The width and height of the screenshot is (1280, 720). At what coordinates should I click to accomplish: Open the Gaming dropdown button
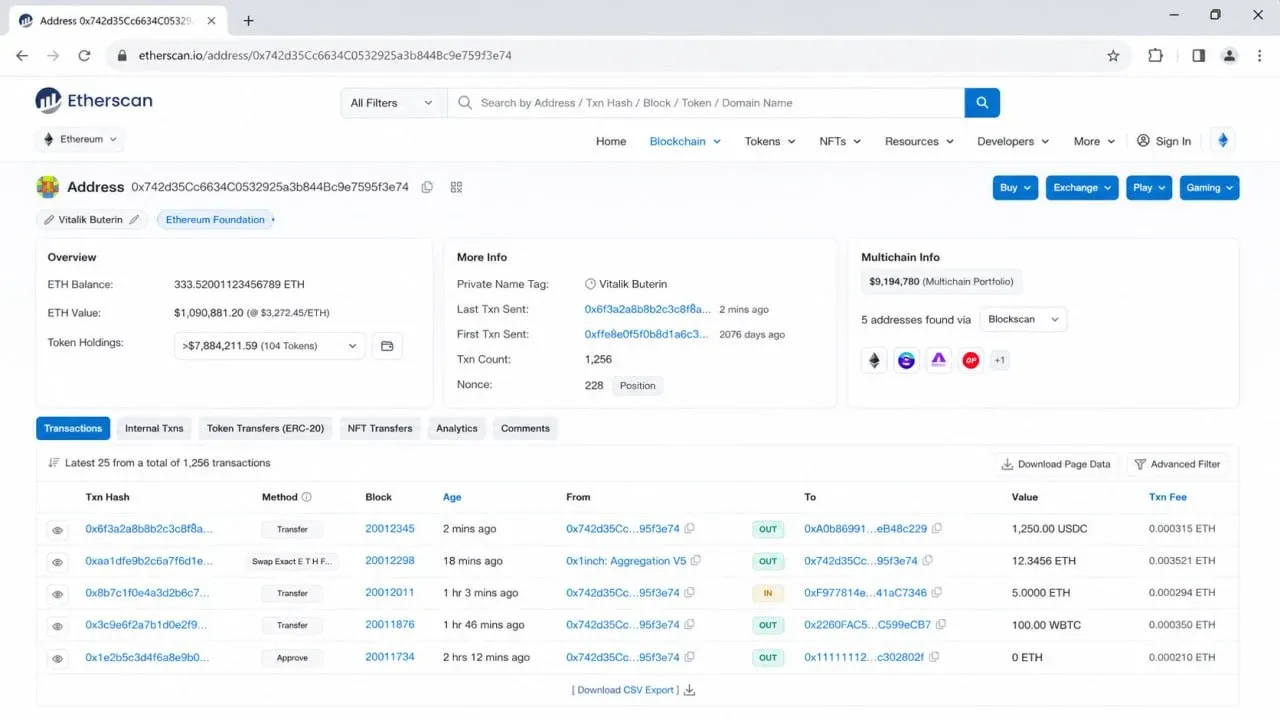pos(1209,188)
